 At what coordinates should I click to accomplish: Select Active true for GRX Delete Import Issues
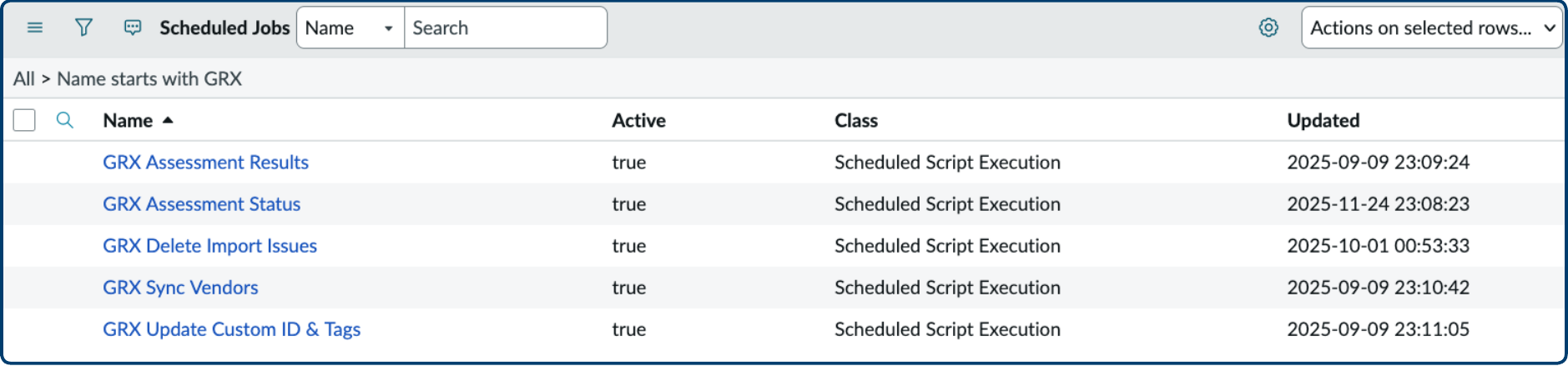(628, 246)
